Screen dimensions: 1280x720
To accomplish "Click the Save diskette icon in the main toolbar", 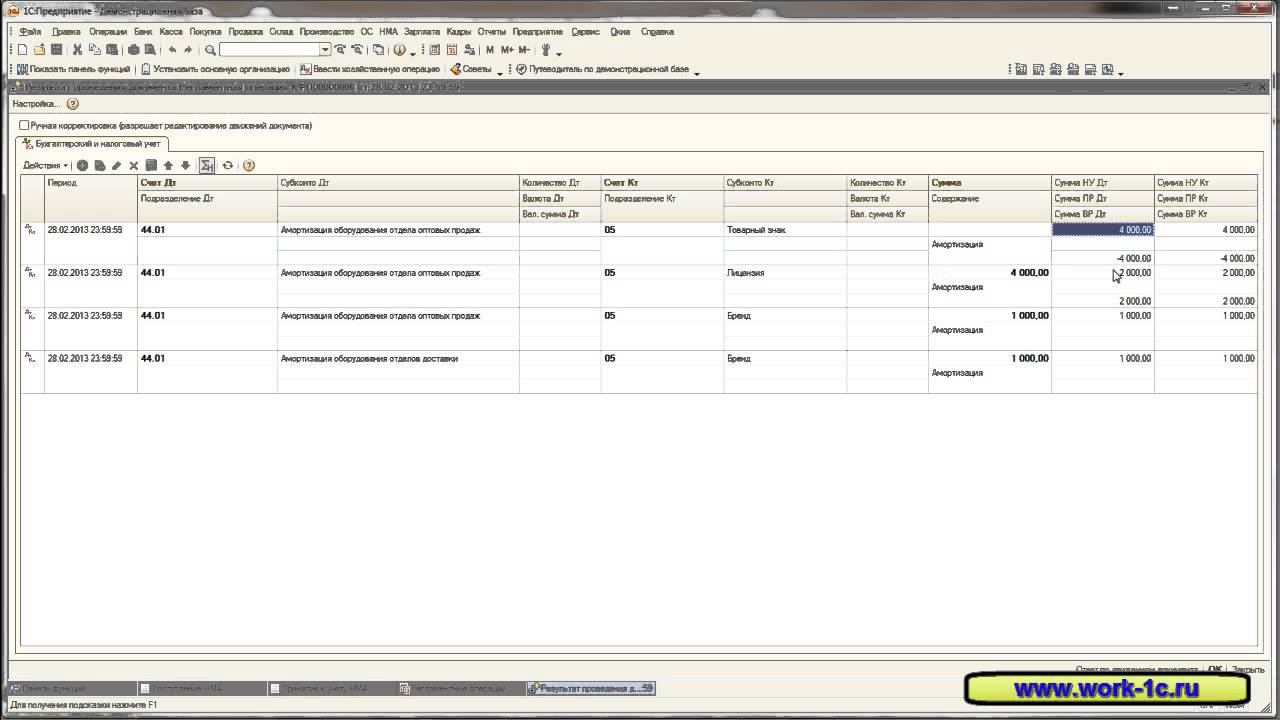I will click(56, 50).
